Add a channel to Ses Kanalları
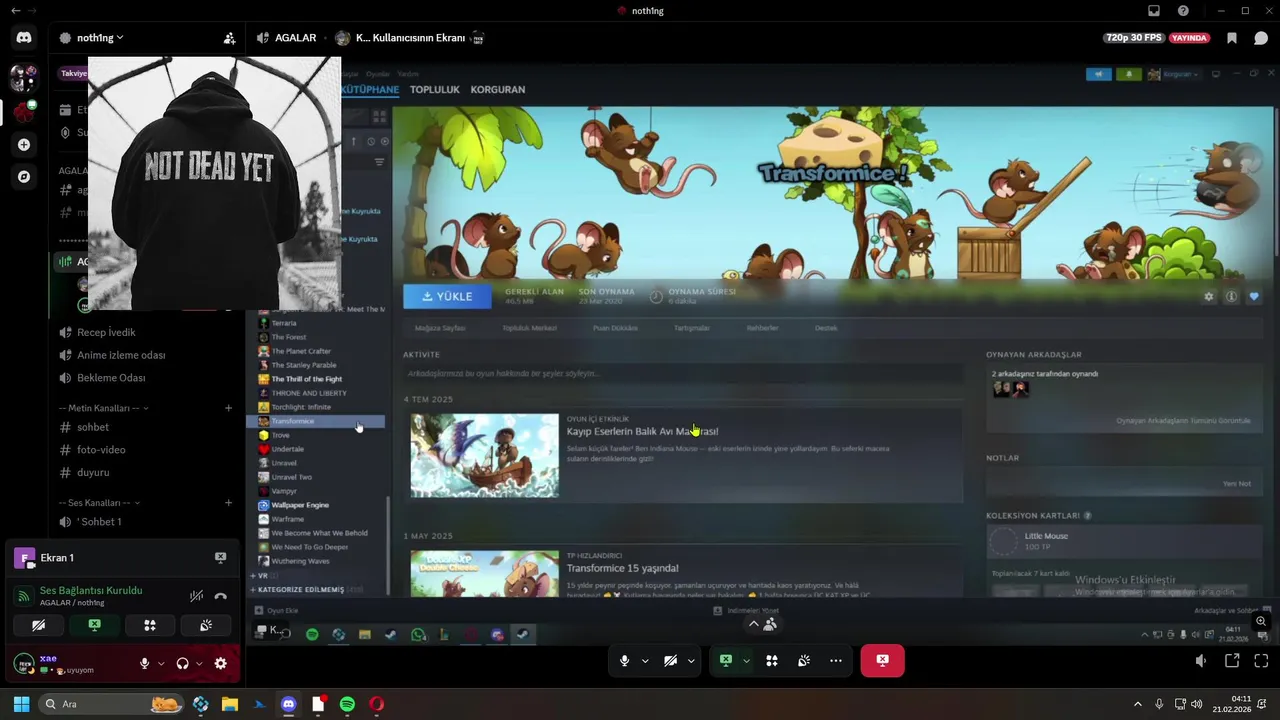This screenshot has height=720, width=1280. click(x=228, y=503)
